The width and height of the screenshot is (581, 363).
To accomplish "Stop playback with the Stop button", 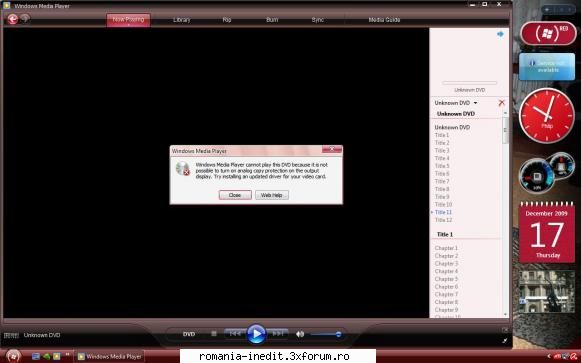I will tap(214, 334).
